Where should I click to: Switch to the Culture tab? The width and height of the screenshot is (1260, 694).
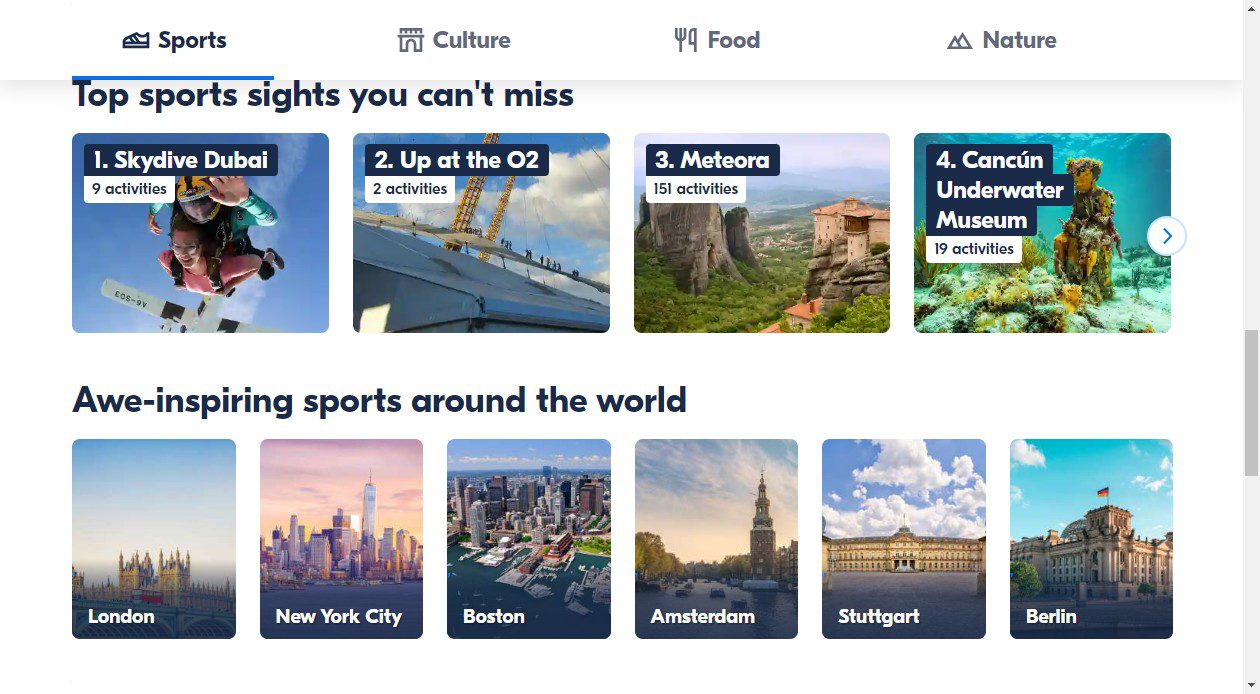click(x=471, y=41)
